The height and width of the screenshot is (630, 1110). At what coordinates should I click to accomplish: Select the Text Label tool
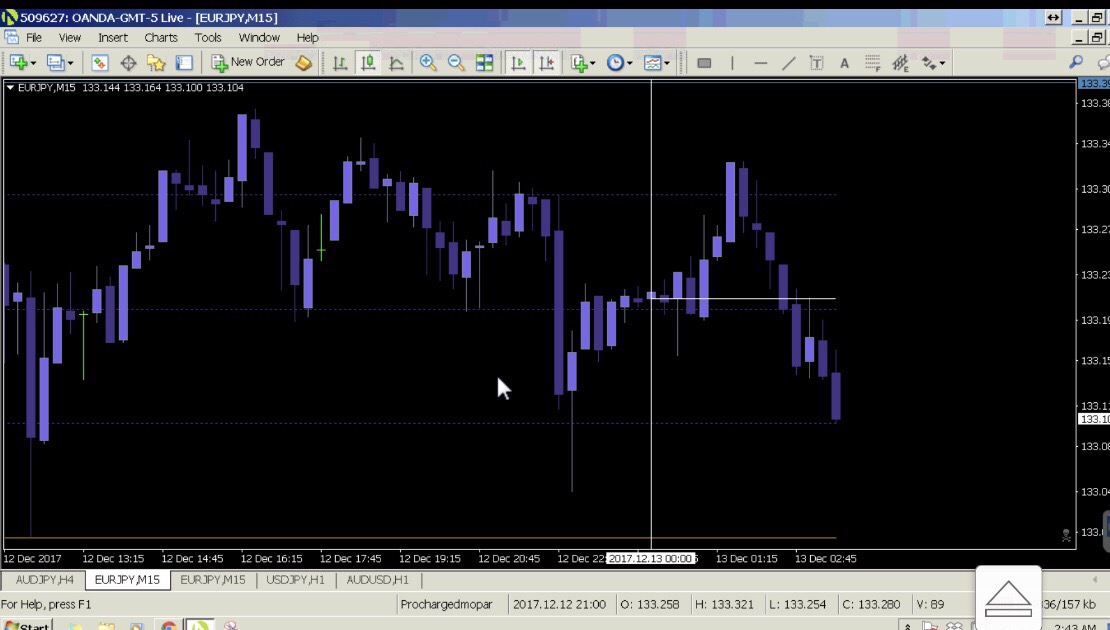pos(816,63)
